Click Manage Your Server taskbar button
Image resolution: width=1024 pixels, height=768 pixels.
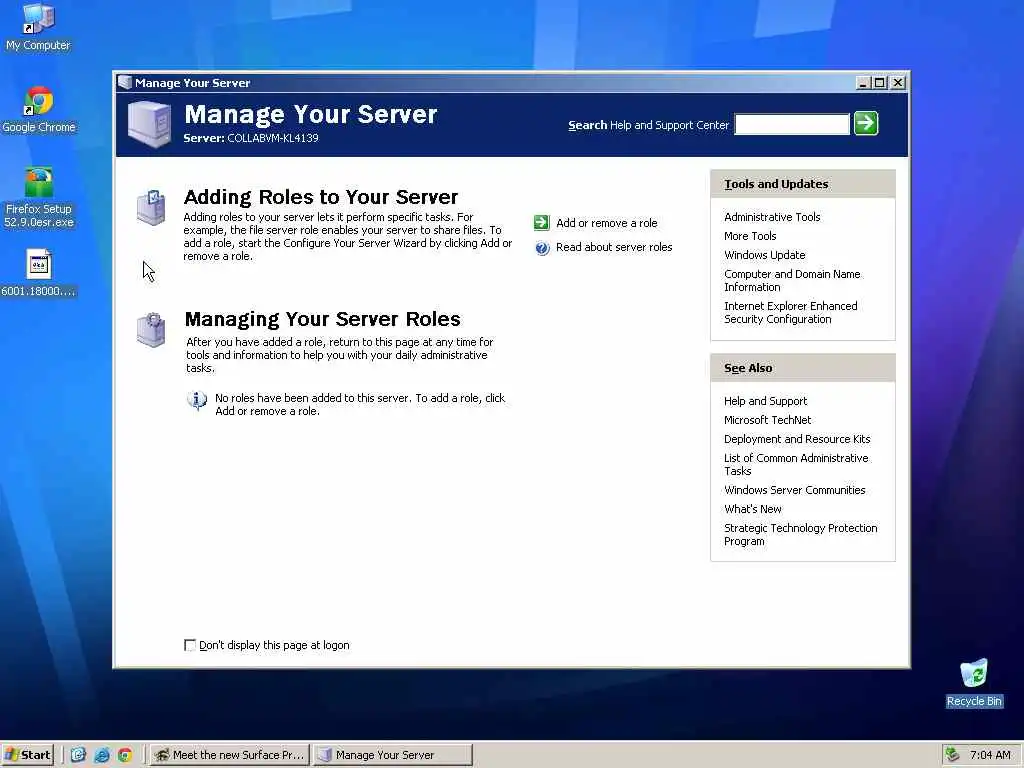tap(392, 755)
